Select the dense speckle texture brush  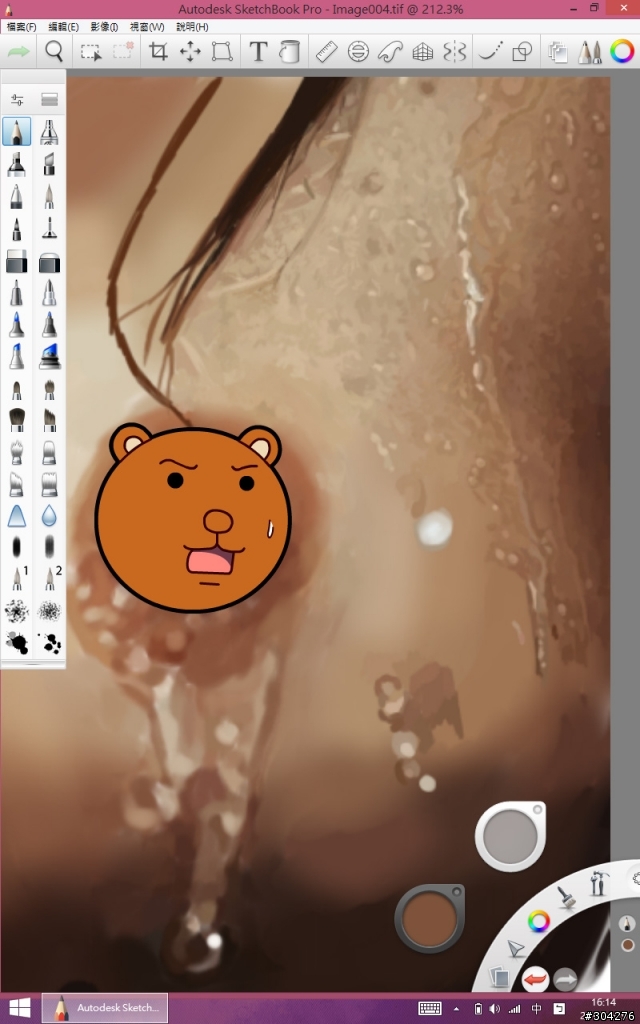pyautogui.click(x=49, y=611)
